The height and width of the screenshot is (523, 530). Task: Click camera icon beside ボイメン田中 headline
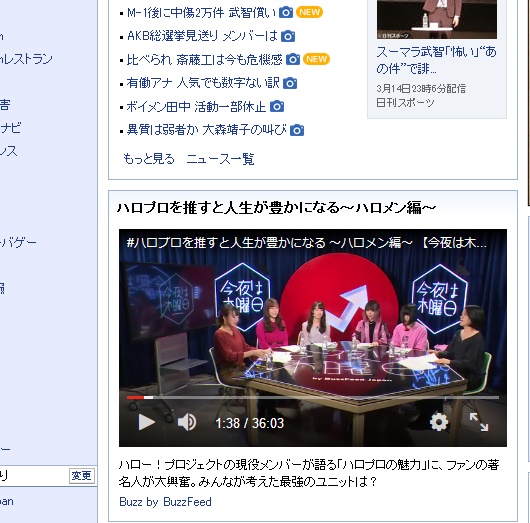tap(277, 106)
